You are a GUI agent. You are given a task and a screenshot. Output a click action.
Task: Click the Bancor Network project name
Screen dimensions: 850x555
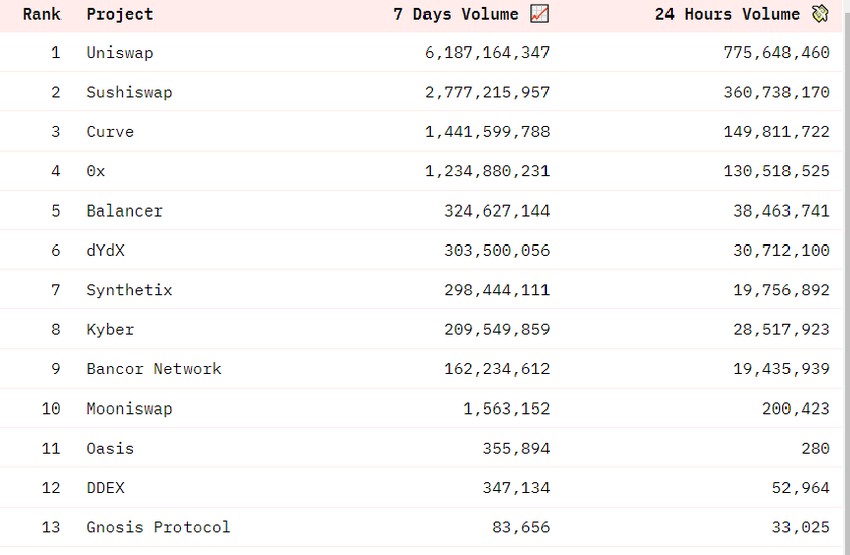tap(154, 369)
